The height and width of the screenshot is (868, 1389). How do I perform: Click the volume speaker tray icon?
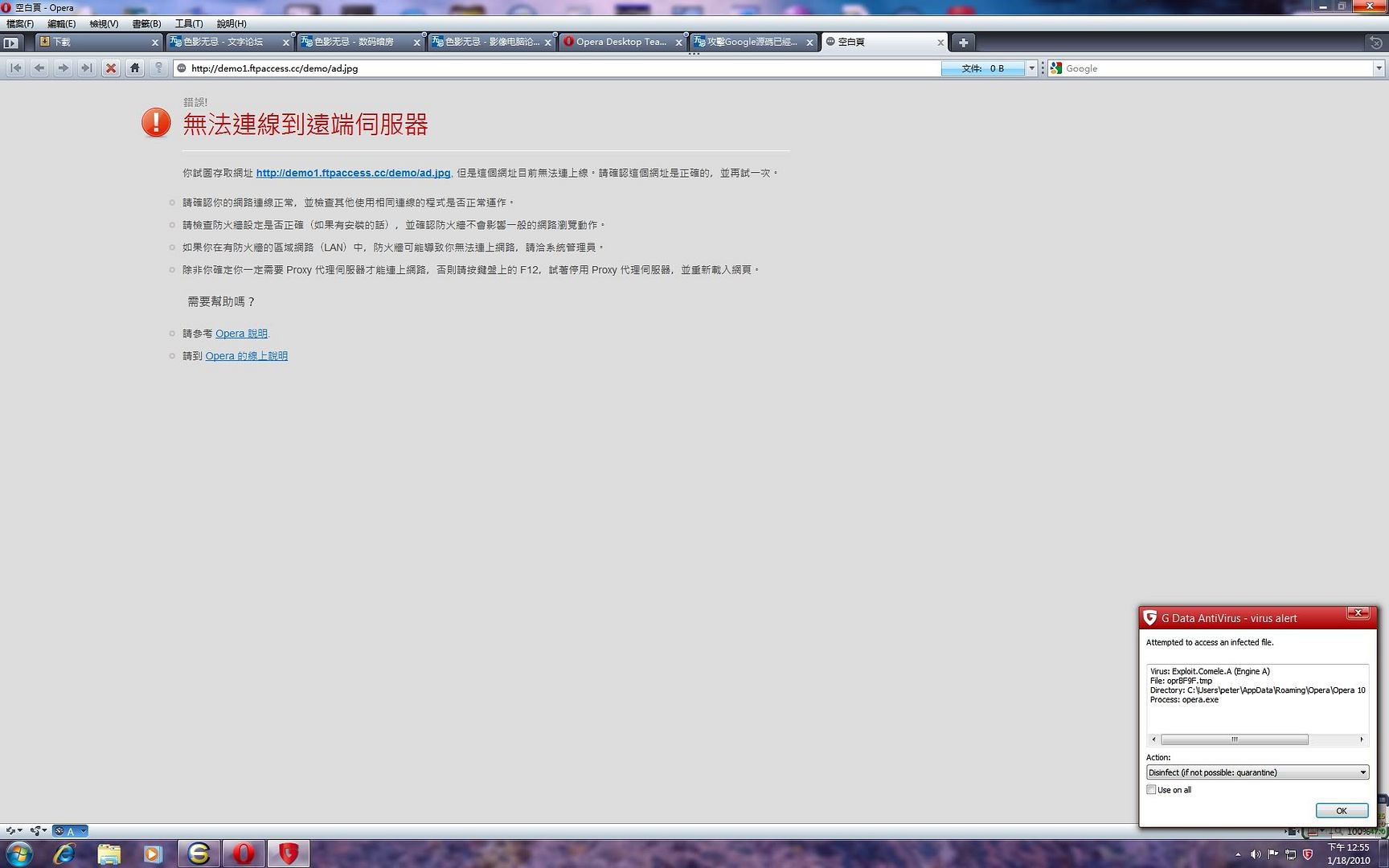pyautogui.click(x=1256, y=854)
